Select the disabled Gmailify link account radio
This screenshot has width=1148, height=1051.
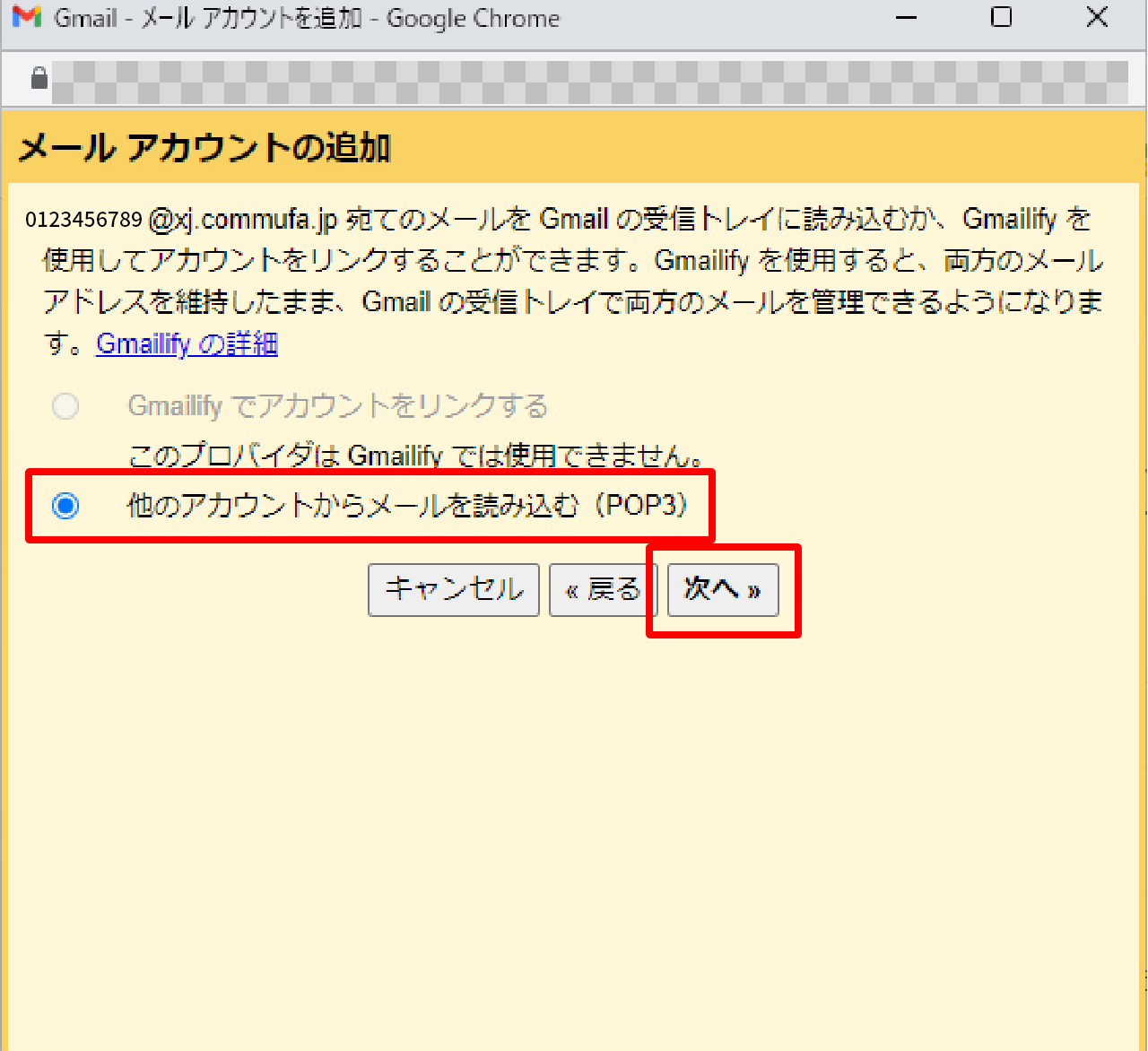pyautogui.click(x=65, y=406)
